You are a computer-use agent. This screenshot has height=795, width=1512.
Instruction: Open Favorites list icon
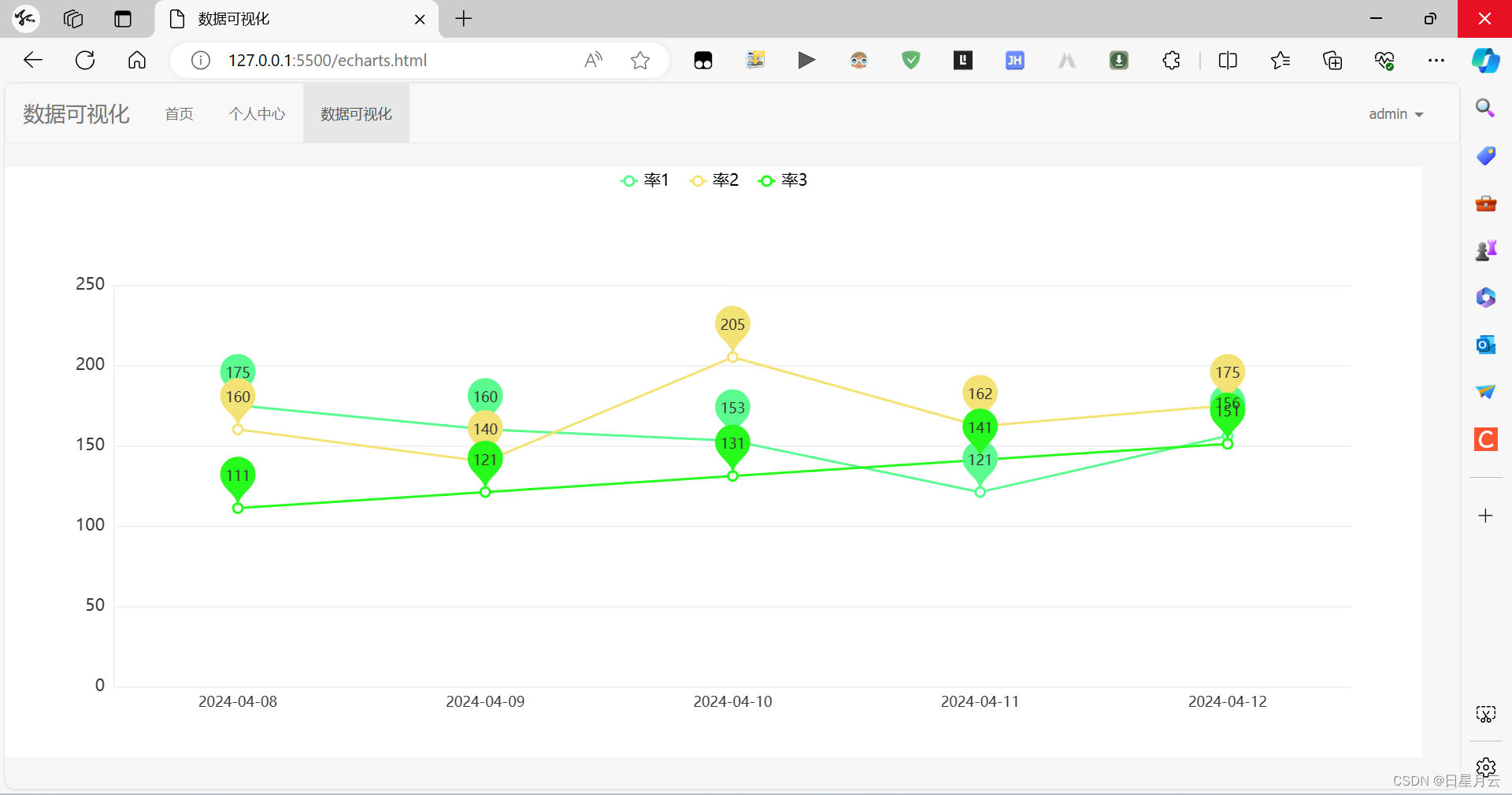(1280, 60)
